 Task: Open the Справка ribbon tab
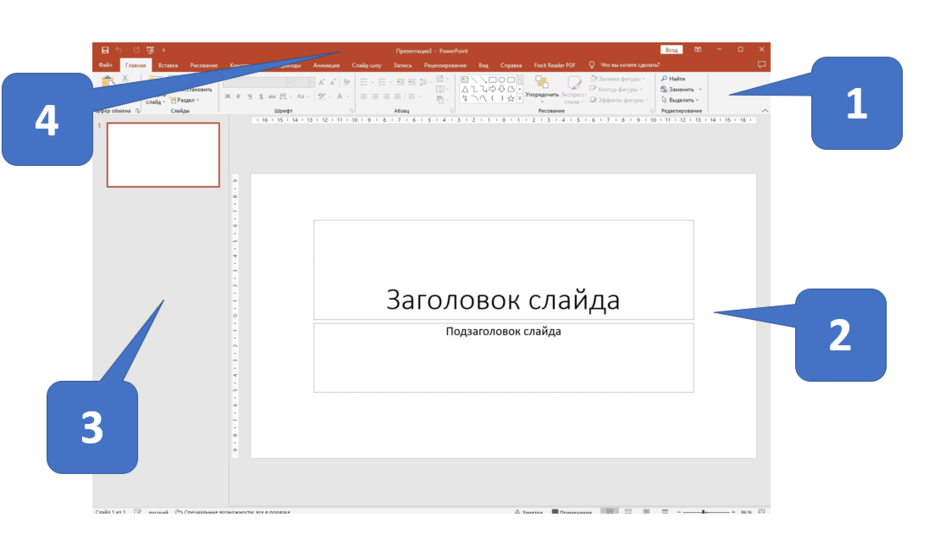click(511, 65)
